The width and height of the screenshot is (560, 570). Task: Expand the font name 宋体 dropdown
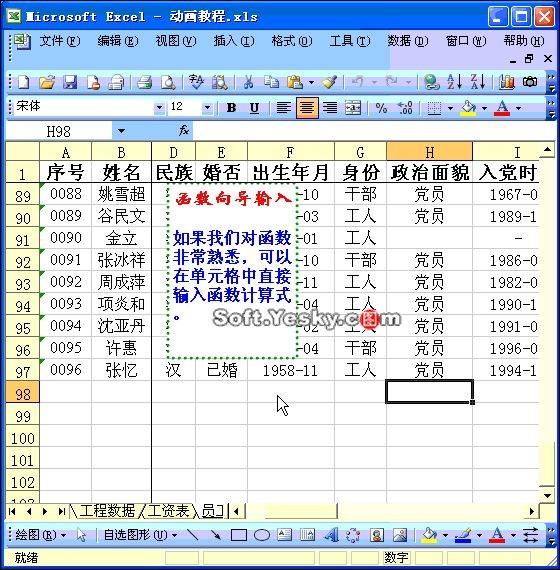coord(159,108)
